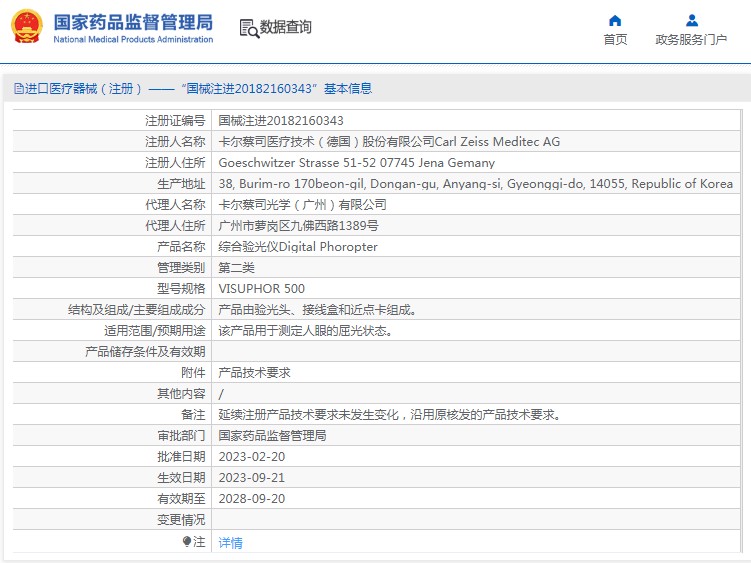Open 政务服务门户 via person icon

click(691, 21)
